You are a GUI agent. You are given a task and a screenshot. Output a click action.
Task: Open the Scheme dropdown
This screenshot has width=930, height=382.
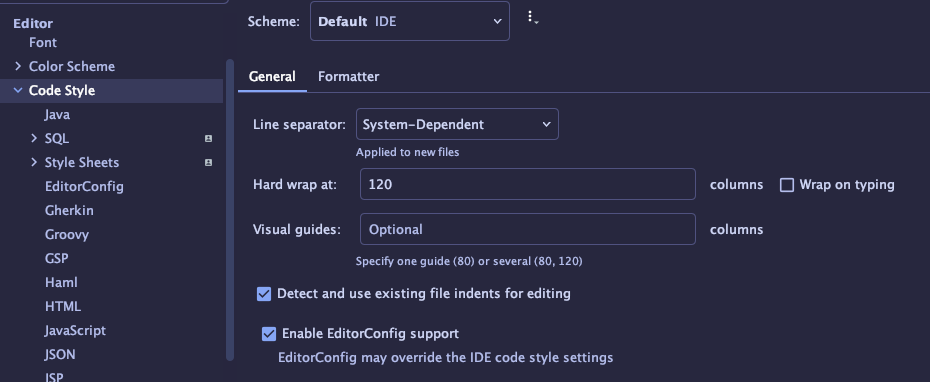(x=410, y=21)
